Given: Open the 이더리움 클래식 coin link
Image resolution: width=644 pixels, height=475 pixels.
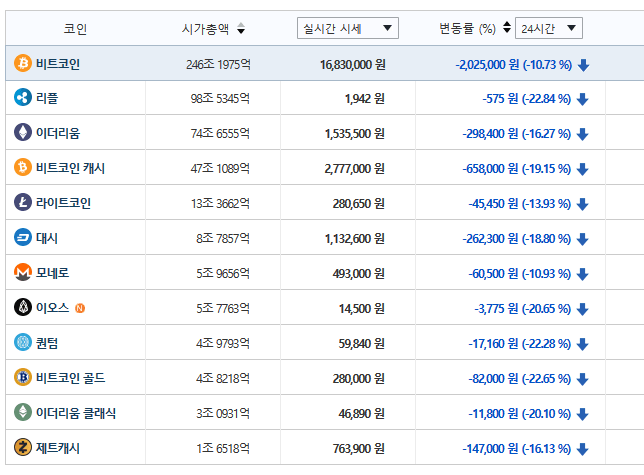Looking at the screenshot, I should coord(76,413).
